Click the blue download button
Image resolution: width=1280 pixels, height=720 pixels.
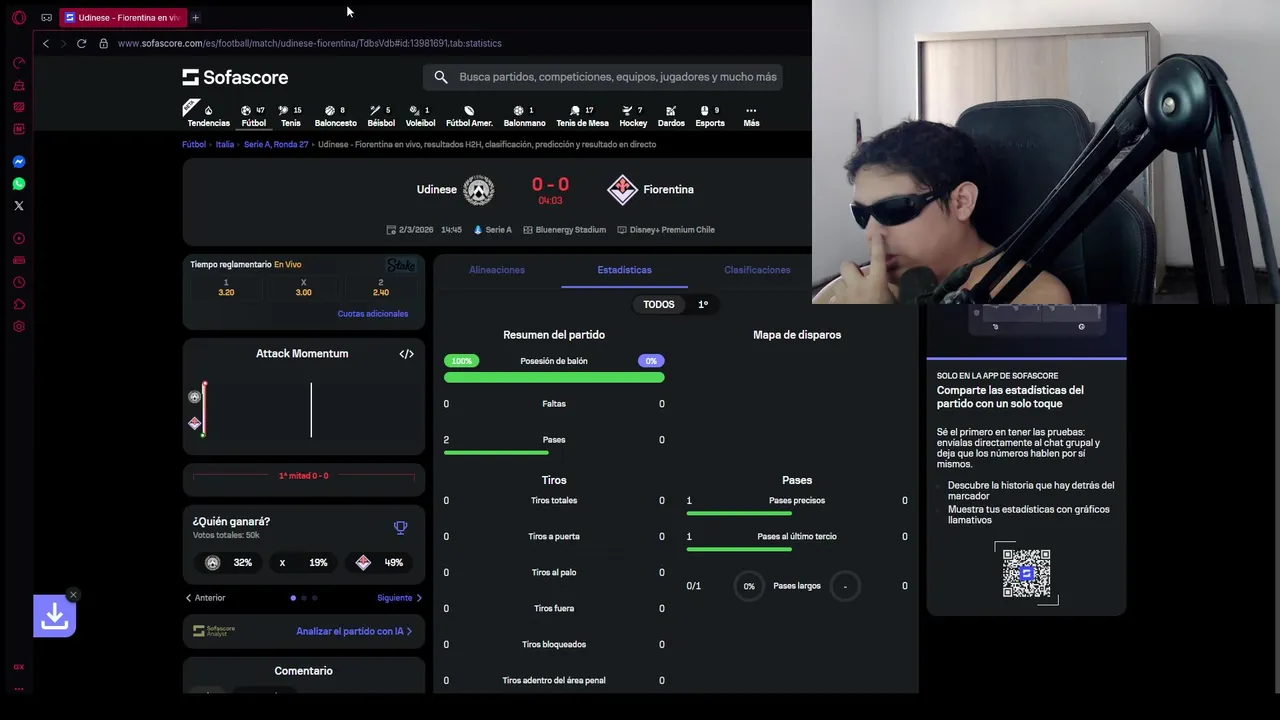[x=54, y=616]
